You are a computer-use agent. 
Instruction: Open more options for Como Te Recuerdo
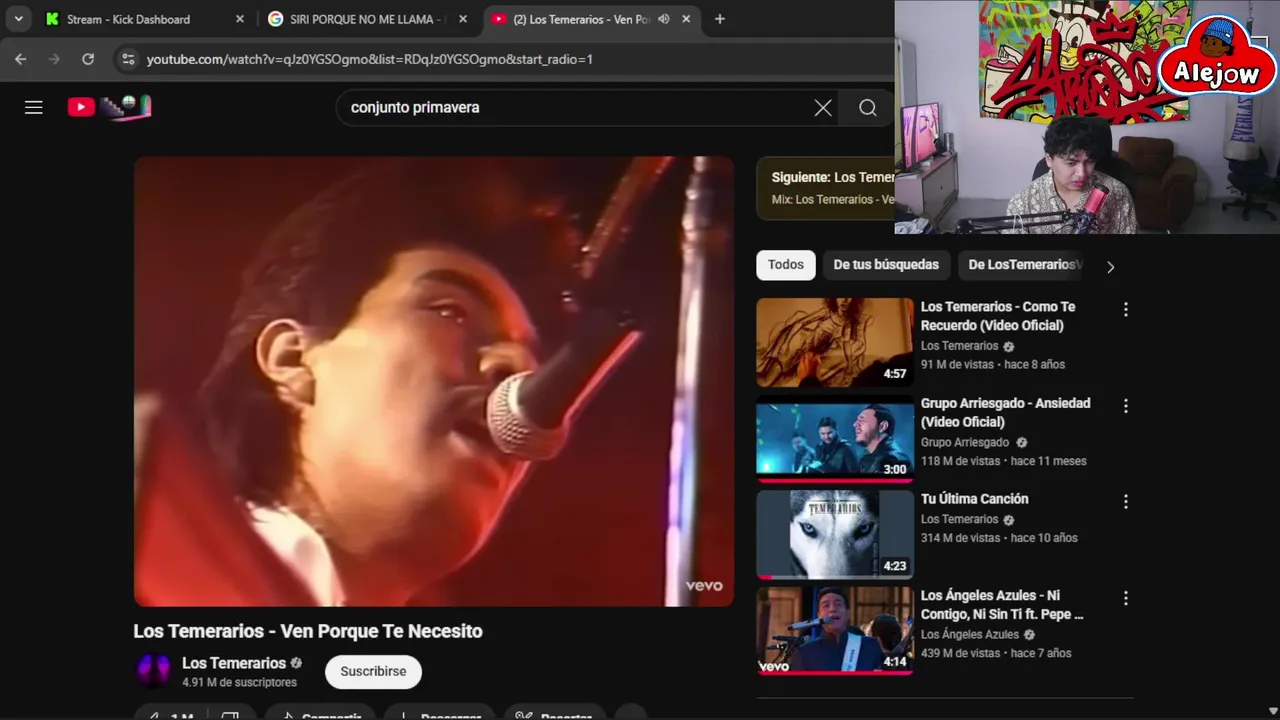click(x=1125, y=310)
